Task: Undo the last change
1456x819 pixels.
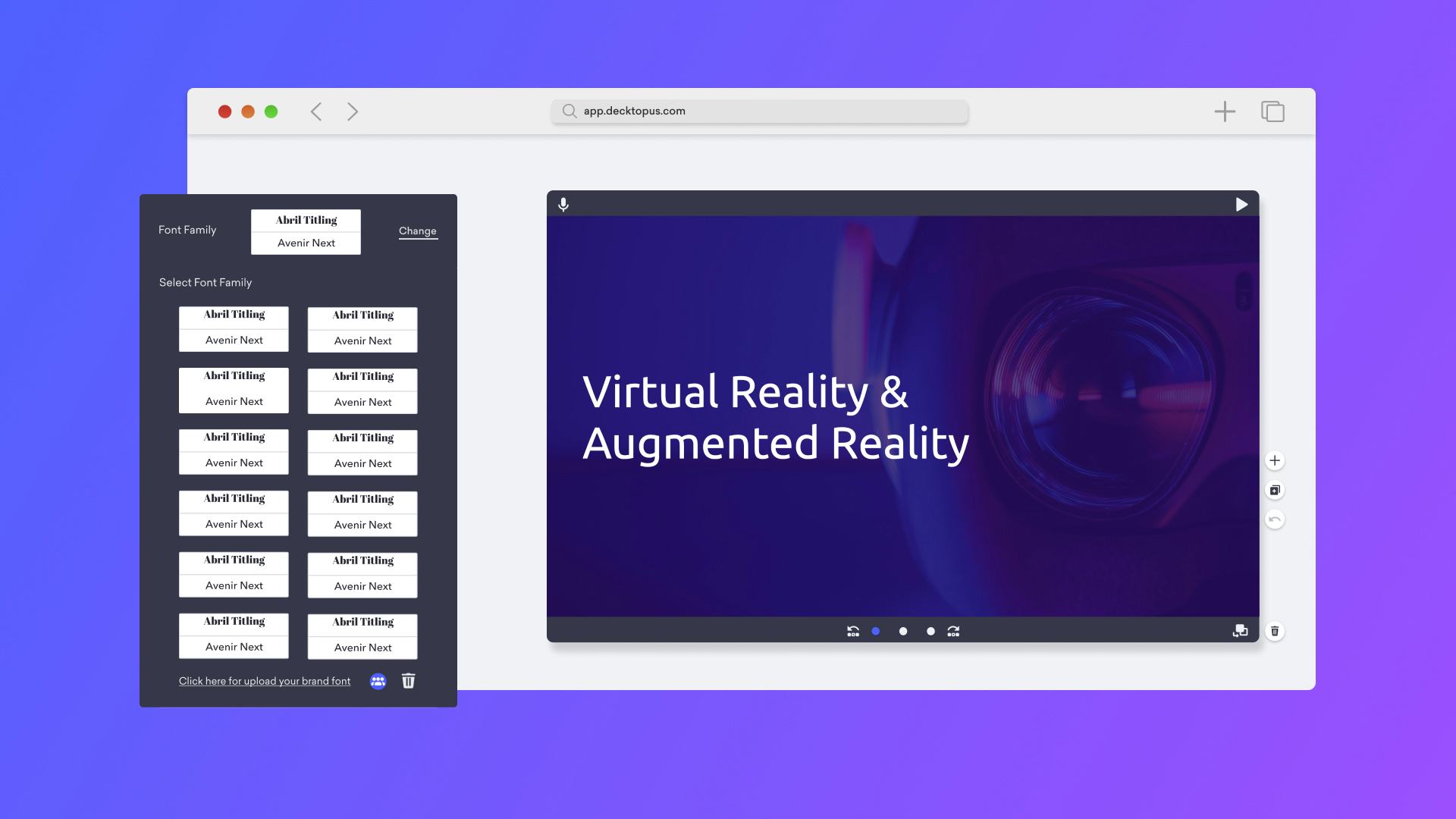Action: tap(1275, 520)
